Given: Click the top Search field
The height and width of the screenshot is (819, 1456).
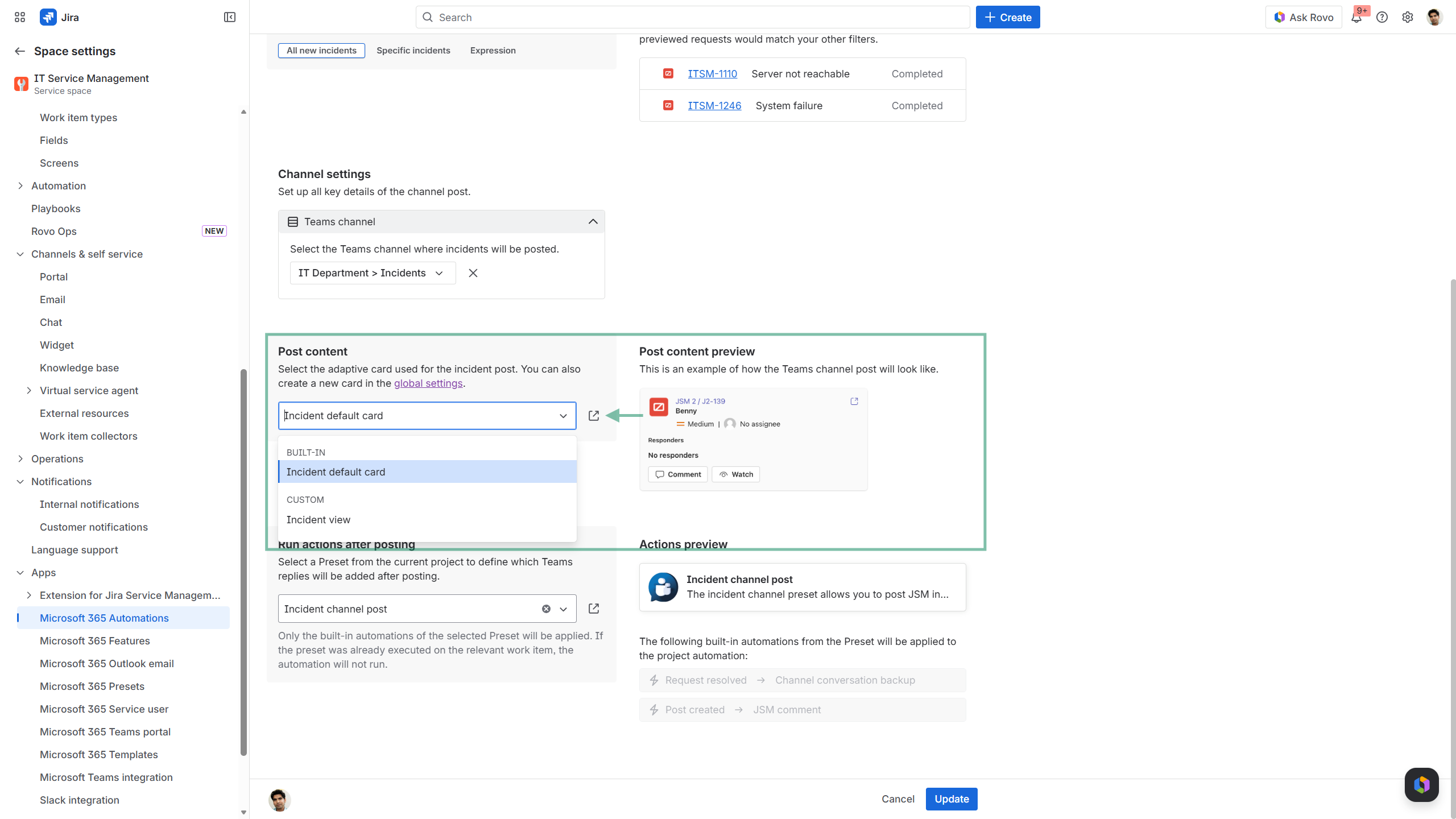Looking at the screenshot, I should coord(692,17).
